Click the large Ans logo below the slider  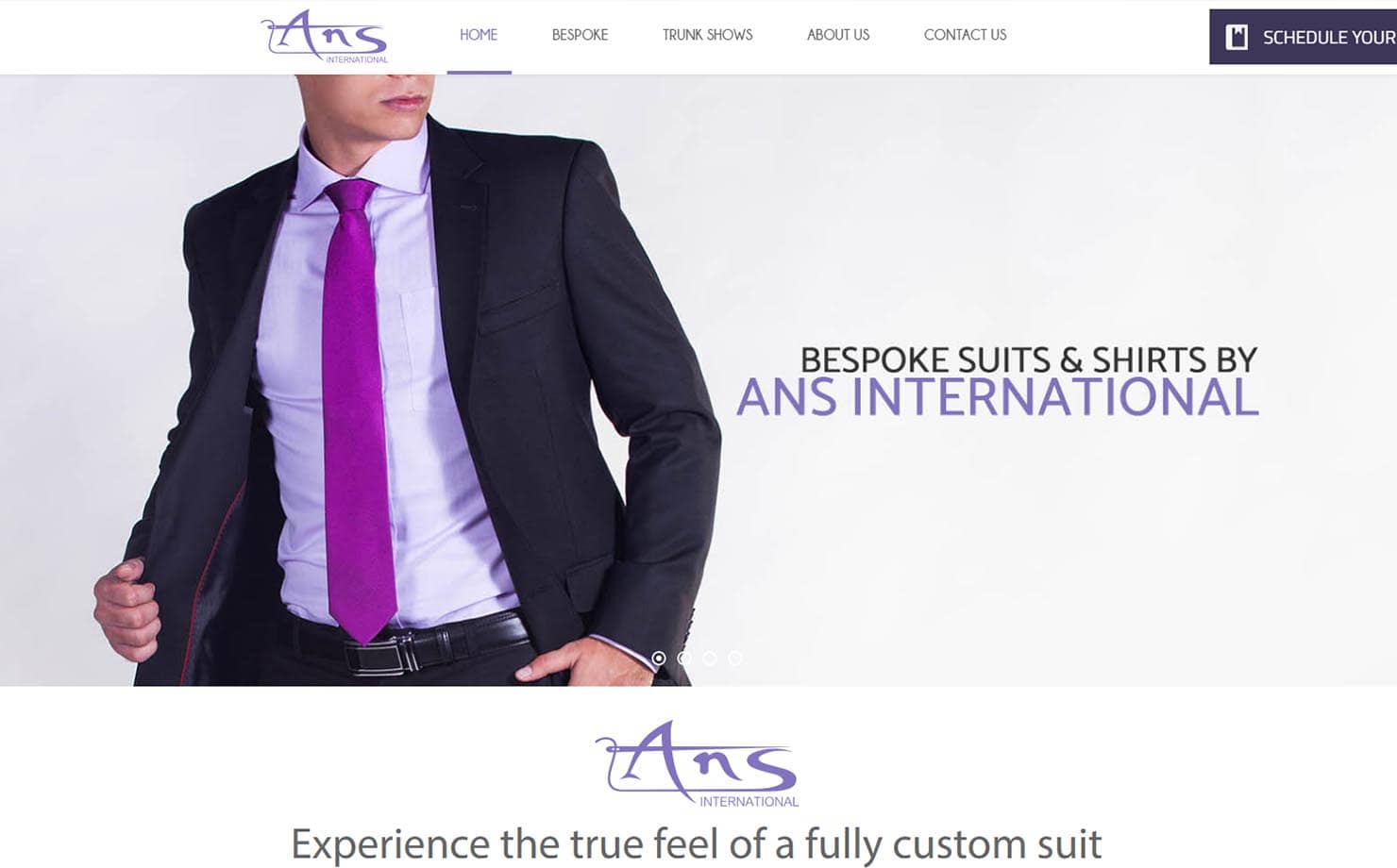click(698, 764)
